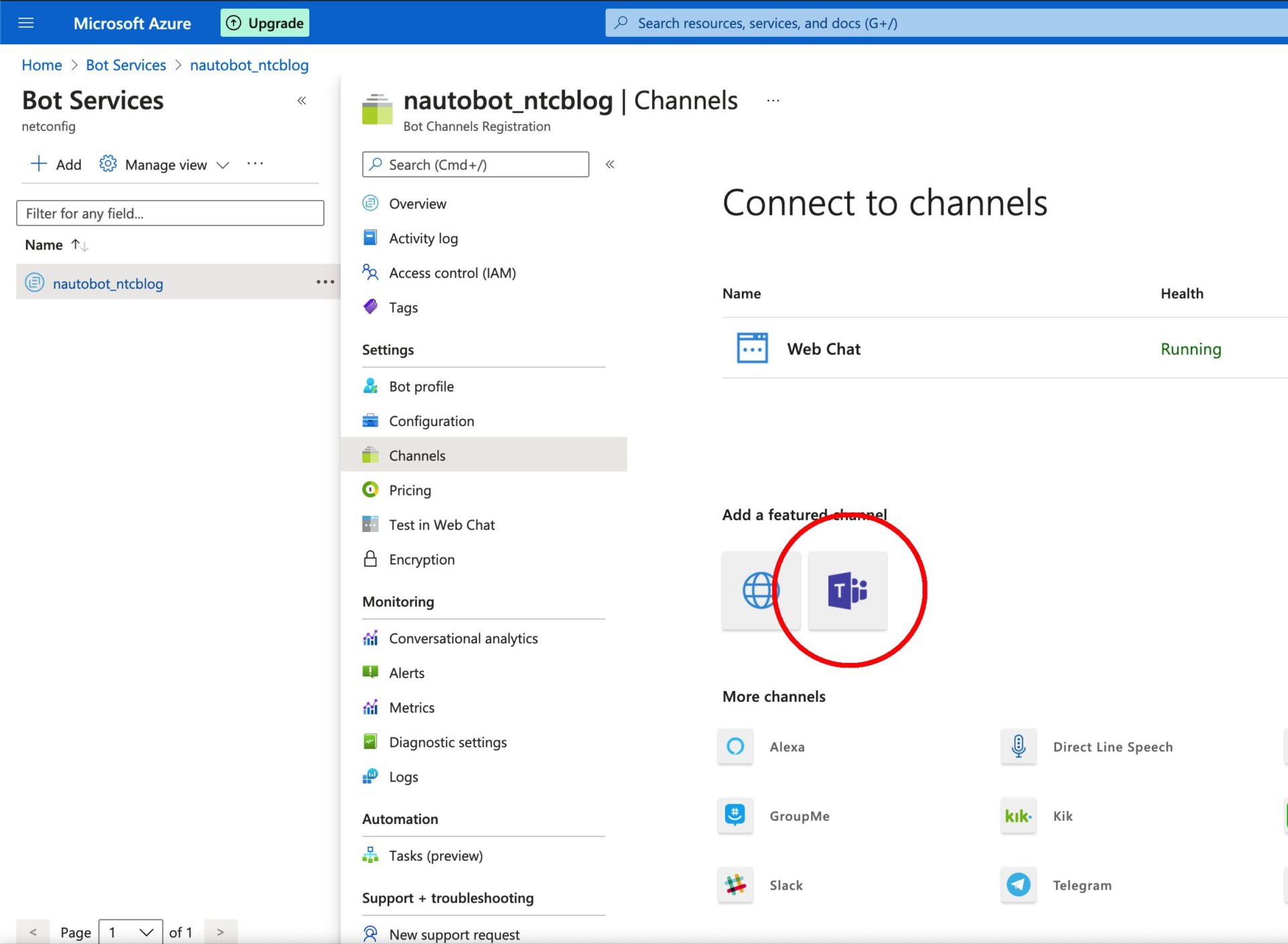Image resolution: width=1288 pixels, height=944 pixels.
Task: Toggle the Name column sort order
Action: coord(78,245)
